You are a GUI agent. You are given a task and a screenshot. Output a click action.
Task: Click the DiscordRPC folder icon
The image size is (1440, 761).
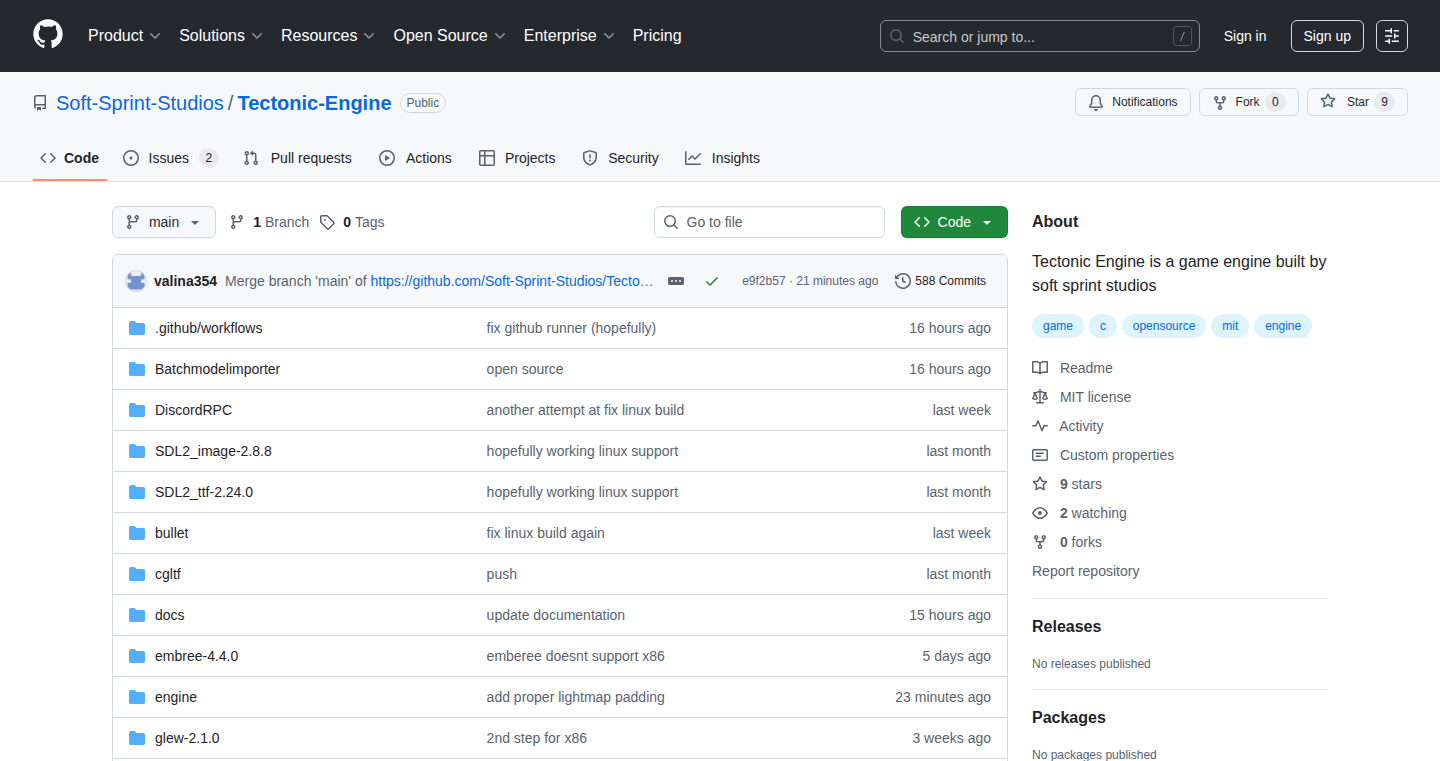[x=137, y=410]
